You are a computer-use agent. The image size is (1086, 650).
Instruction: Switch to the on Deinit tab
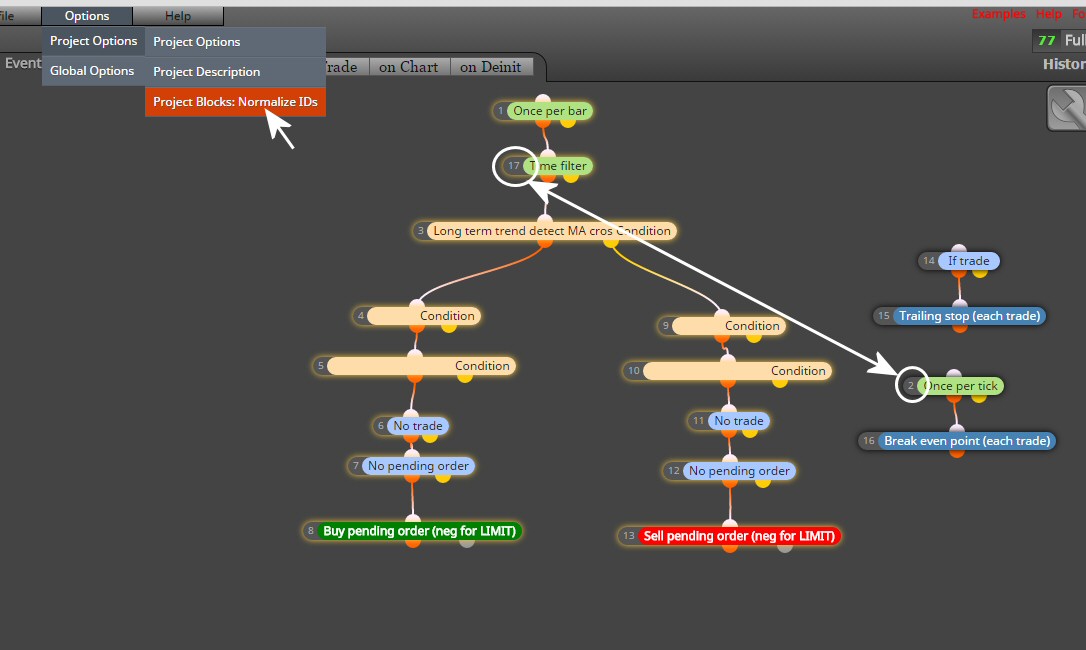point(490,67)
